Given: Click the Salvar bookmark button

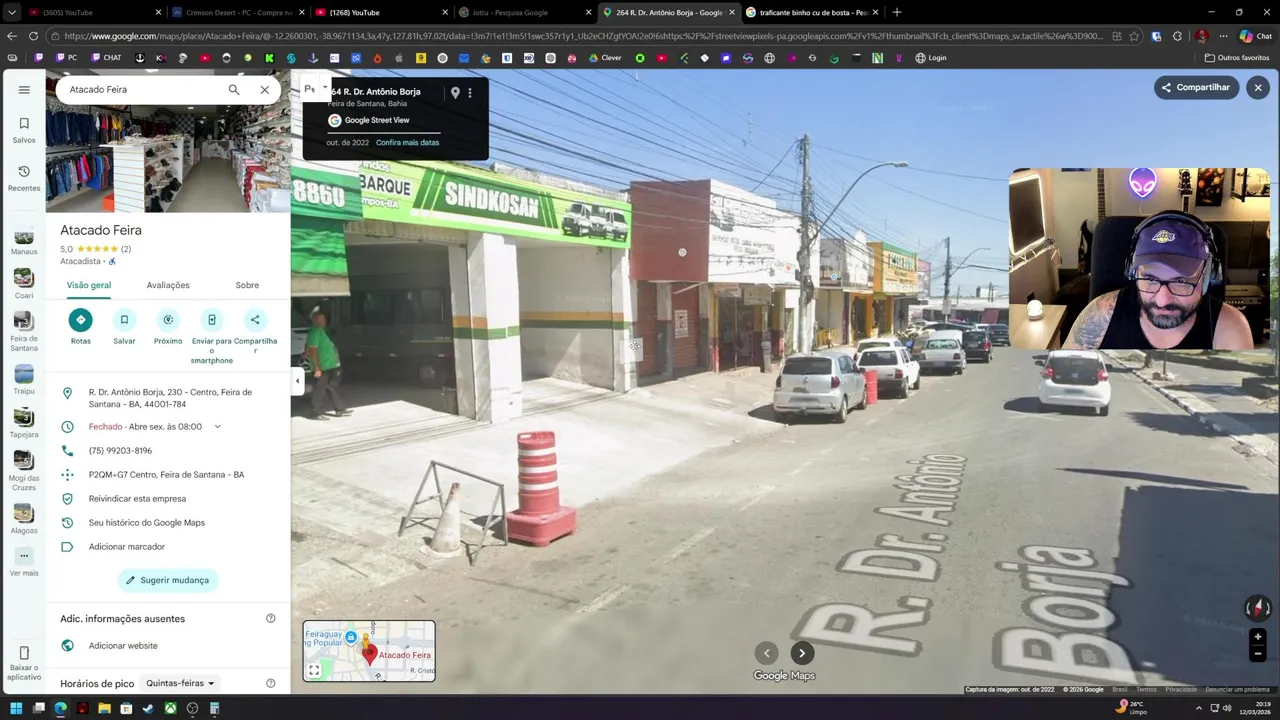Looking at the screenshot, I should (x=124, y=320).
